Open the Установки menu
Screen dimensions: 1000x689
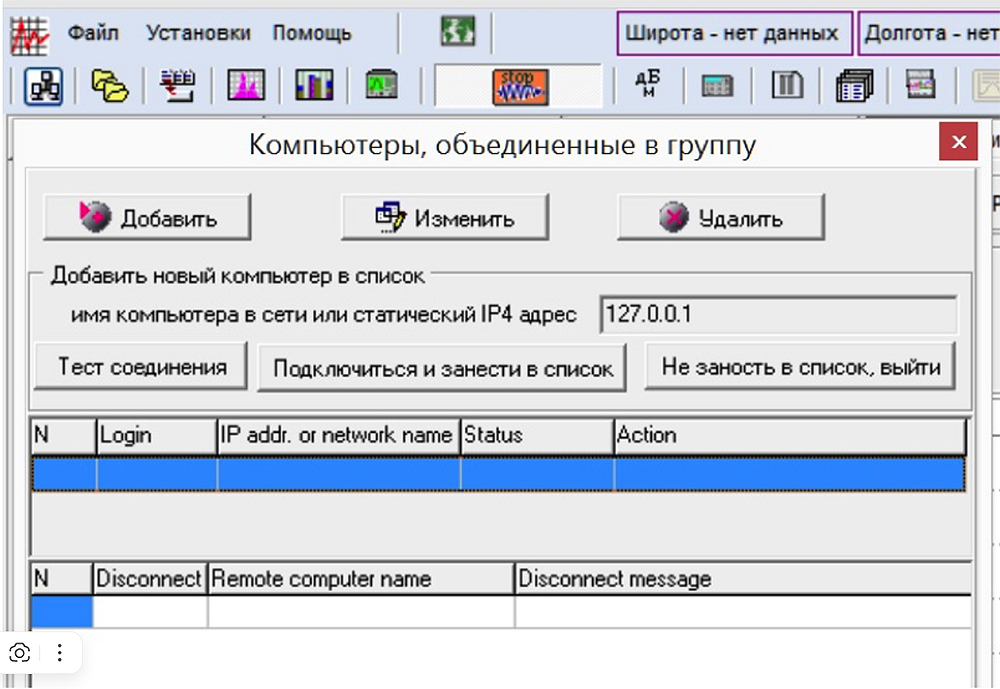click(x=199, y=32)
